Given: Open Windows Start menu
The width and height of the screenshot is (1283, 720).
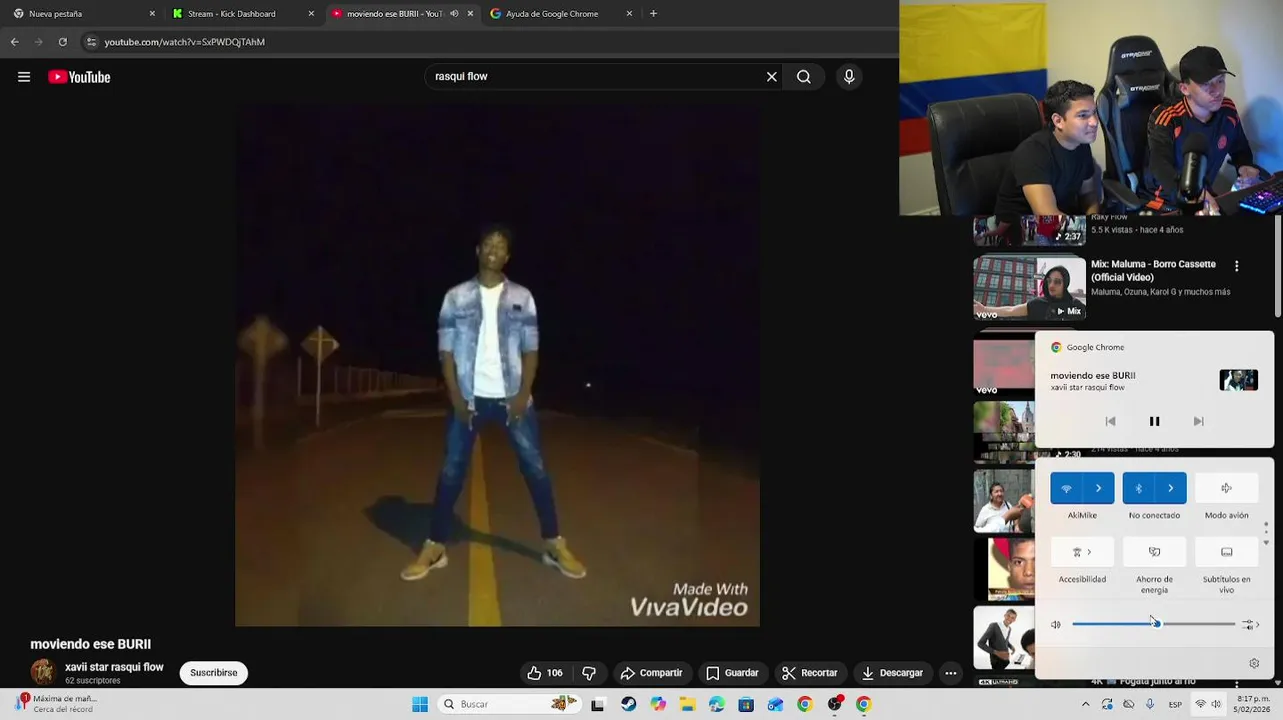Looking at the screenshot, I should [x=420, y=704].
